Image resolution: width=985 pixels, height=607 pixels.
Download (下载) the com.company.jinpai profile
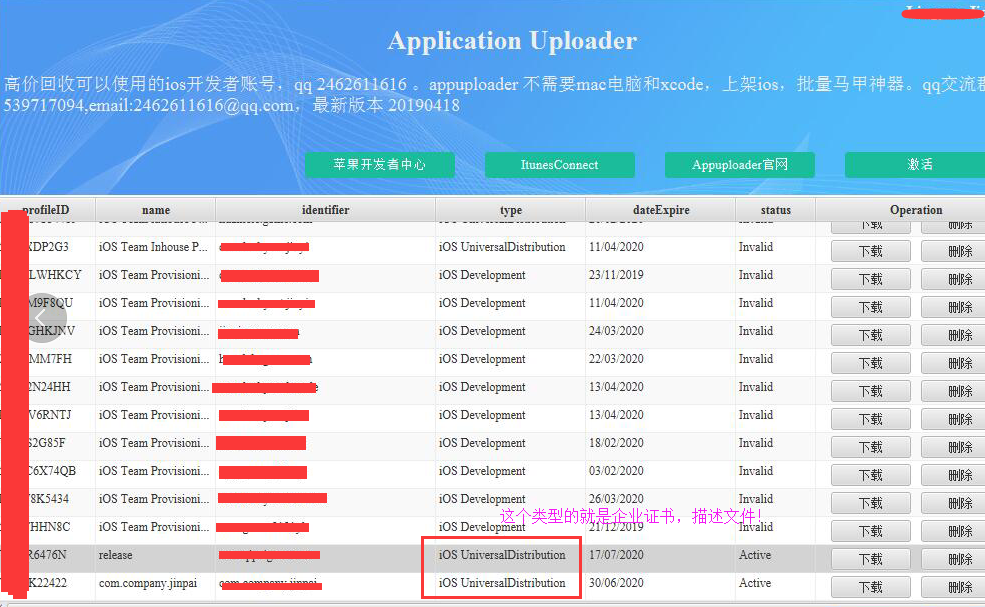[871, 587]
